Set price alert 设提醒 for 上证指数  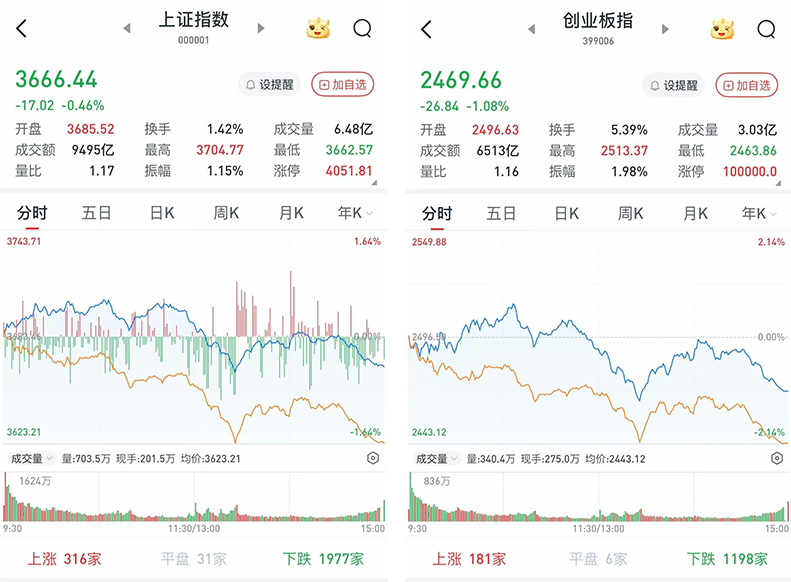click(x=268, y=85)
